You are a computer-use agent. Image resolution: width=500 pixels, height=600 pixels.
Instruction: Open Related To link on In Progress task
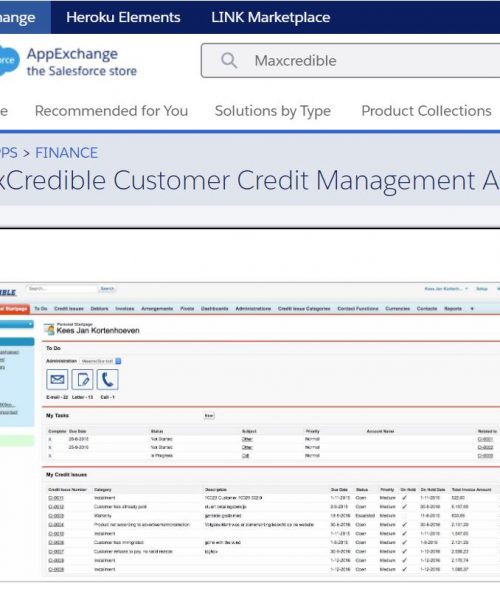pos(485,456)
